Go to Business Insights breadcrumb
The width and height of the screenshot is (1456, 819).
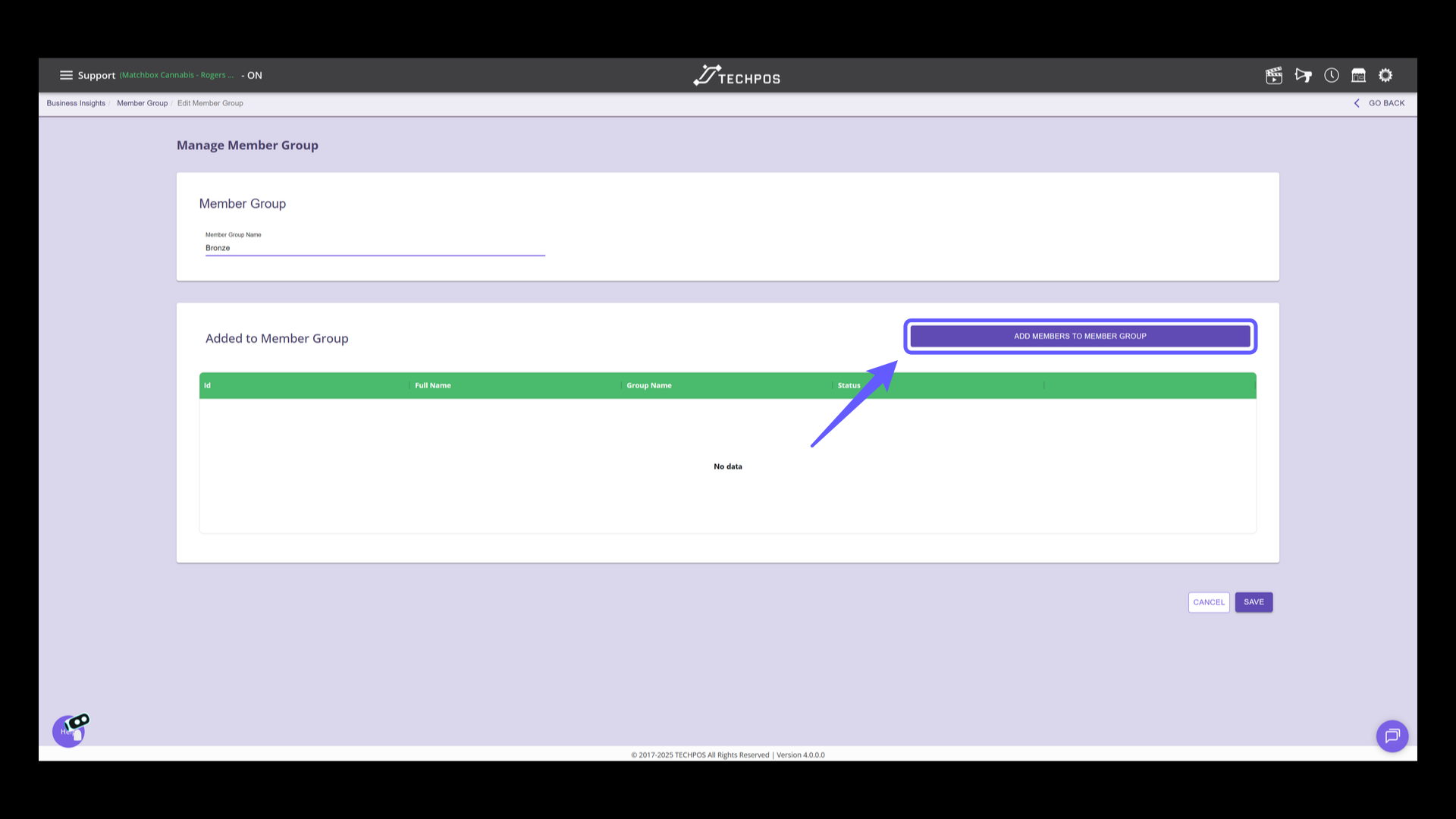coord(76,103)
